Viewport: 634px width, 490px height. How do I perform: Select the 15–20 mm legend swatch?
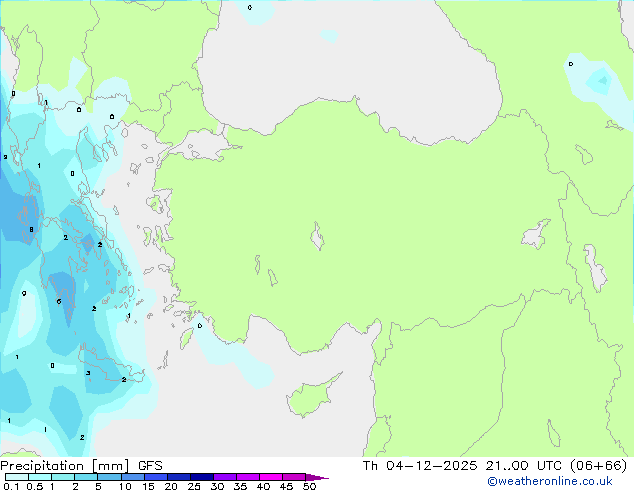pos(155,477)
